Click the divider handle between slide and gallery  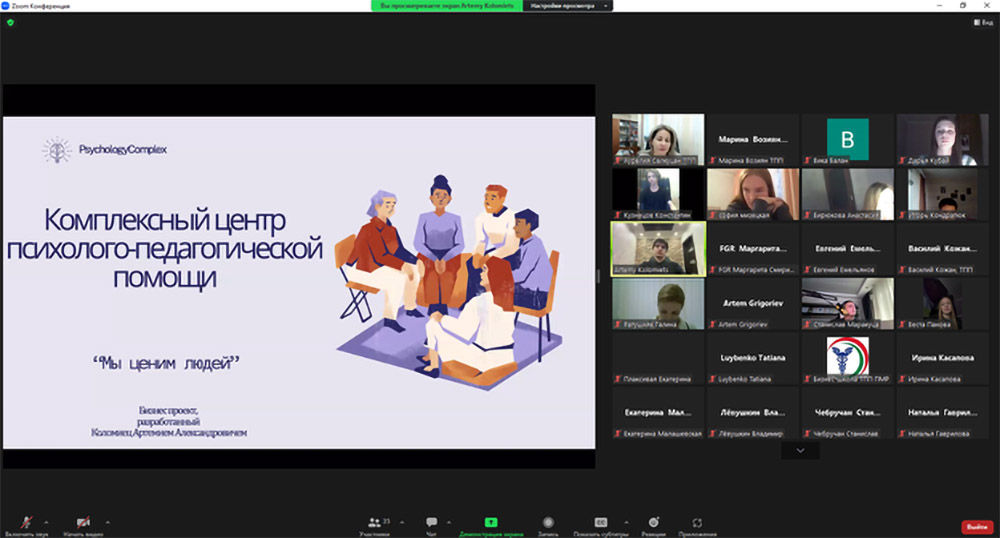pos(600,275)
